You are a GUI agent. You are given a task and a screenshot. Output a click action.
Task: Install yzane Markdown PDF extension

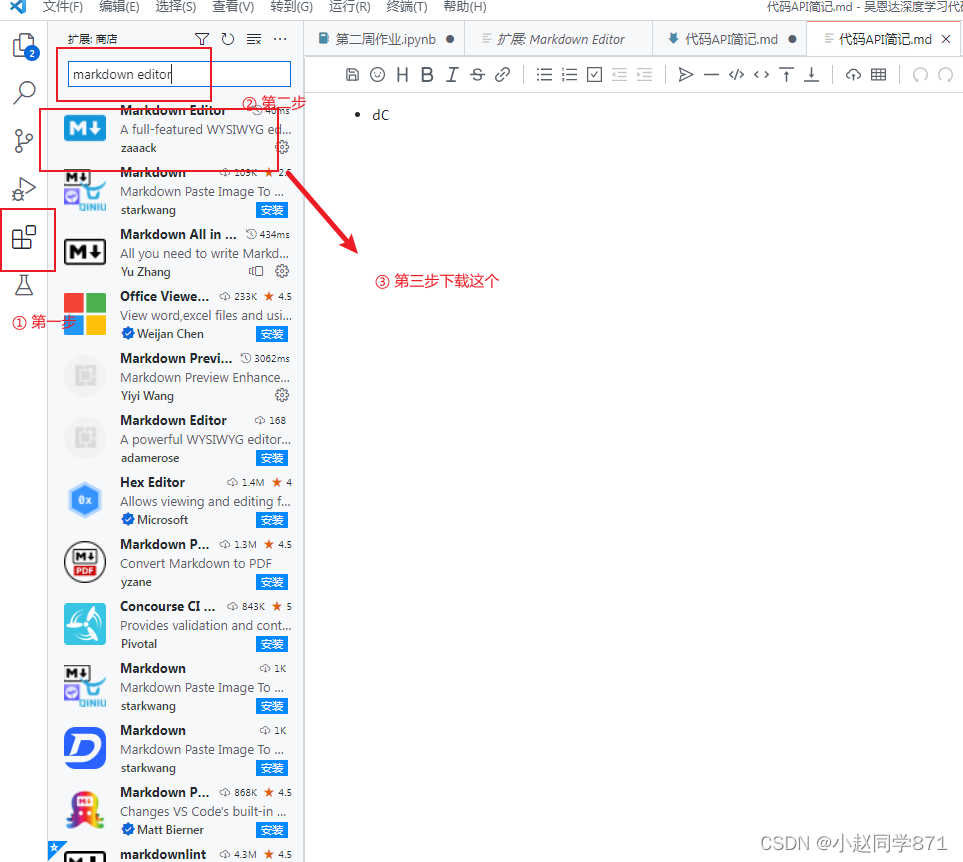coord(272,583)
